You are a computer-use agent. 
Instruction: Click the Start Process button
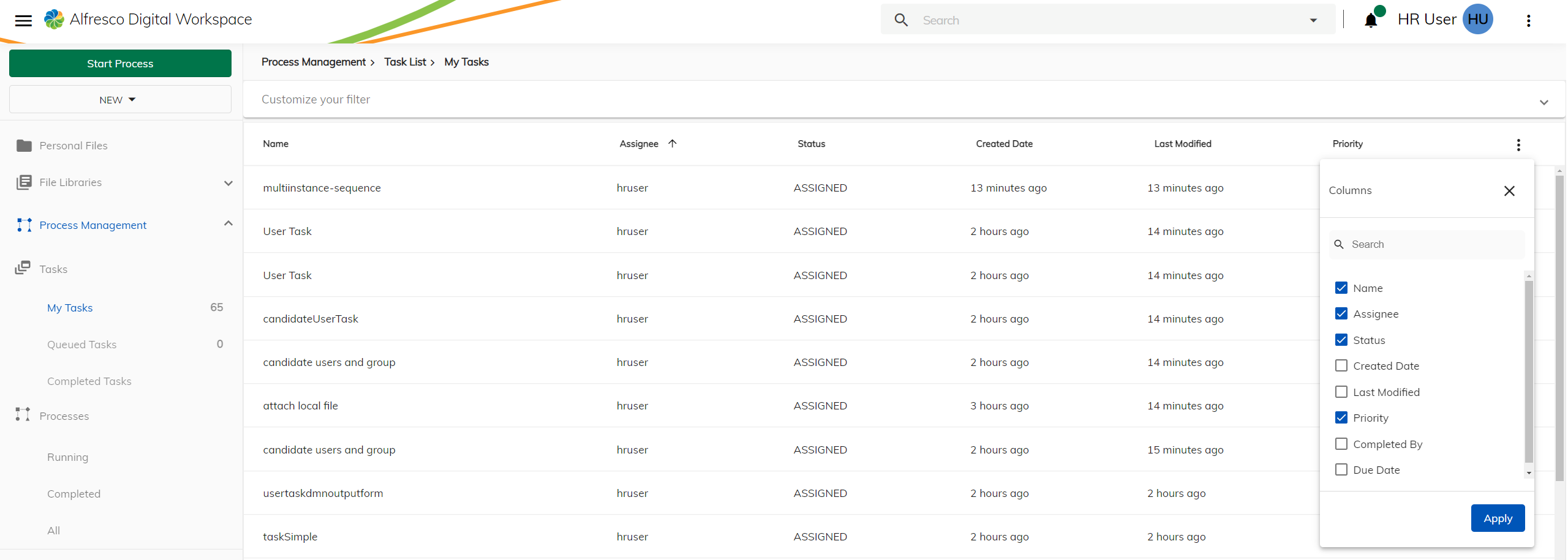(x=119, y=63)
